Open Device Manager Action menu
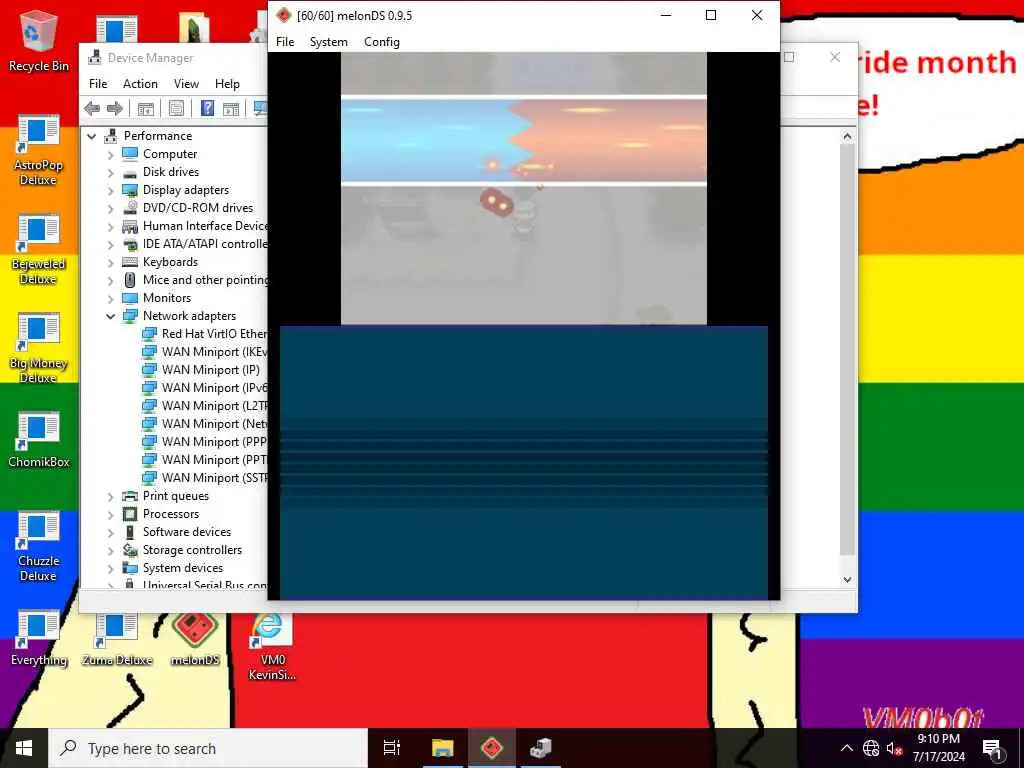The height and width of the screenshot is (768, 1024). (140, 84)
